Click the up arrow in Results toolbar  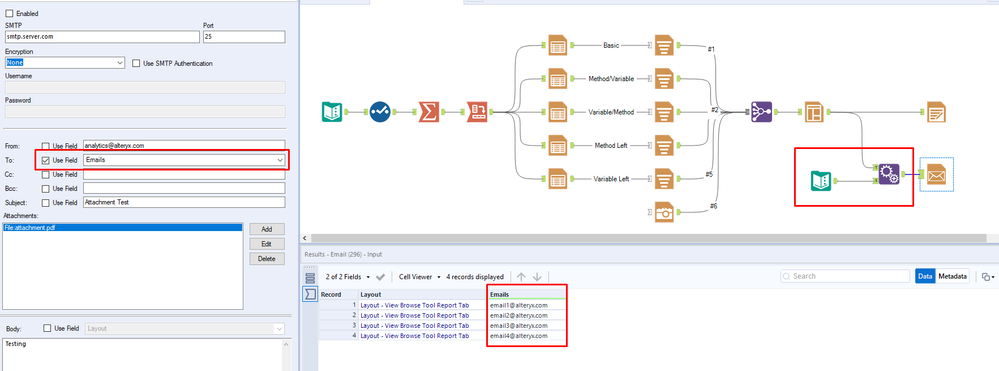pos(521,277)
